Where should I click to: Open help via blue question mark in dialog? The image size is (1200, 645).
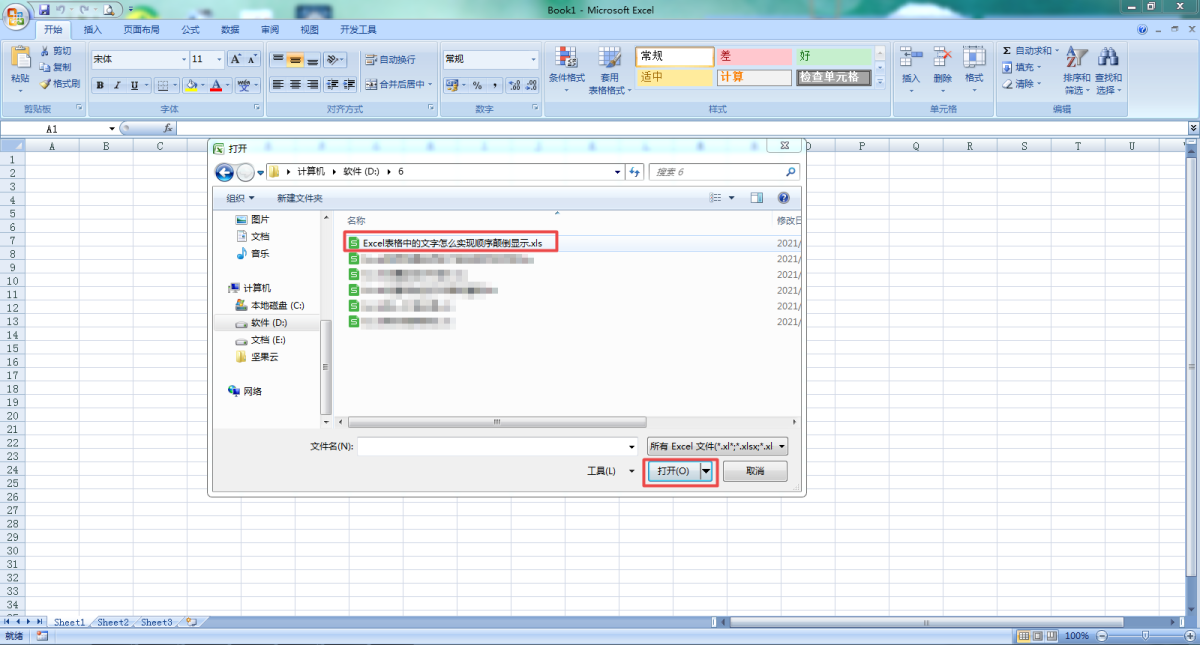(x=783, y=198)
